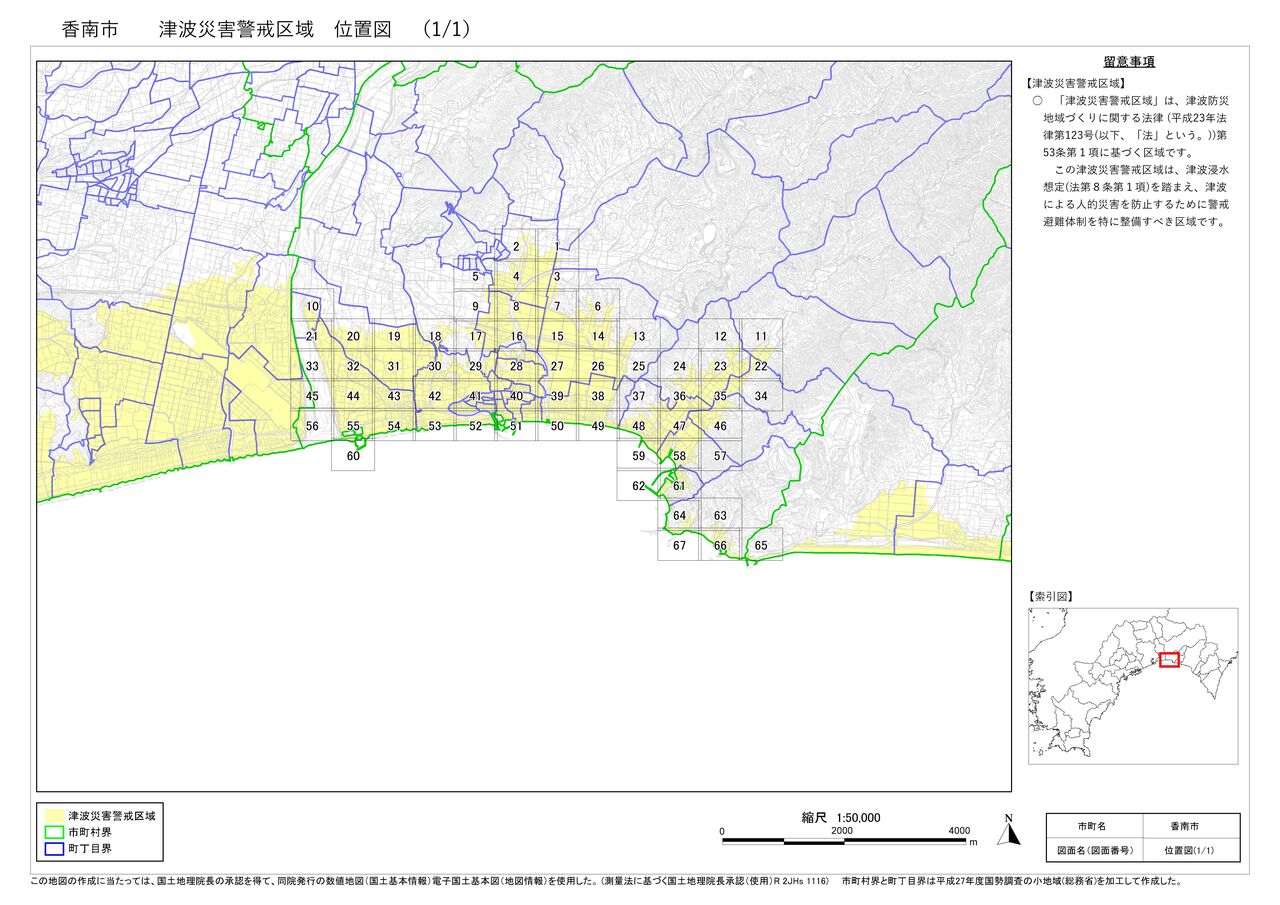Click the yellow 津波災害警戒区域 legend swatch
Image resolution: width=1280 pixels, height=905 pixels.
[x=54, y=817]
